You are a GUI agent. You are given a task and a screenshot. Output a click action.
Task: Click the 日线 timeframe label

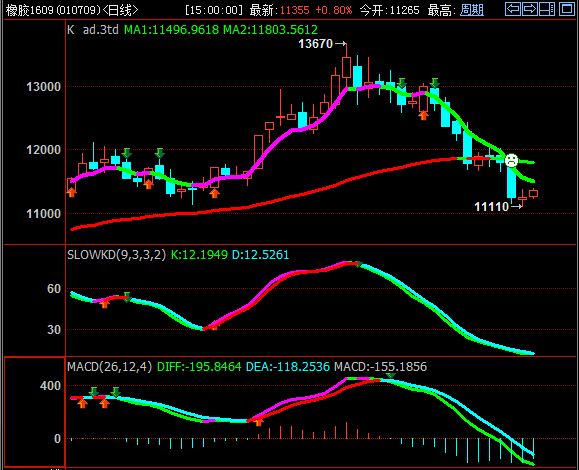tap(120, 10)
